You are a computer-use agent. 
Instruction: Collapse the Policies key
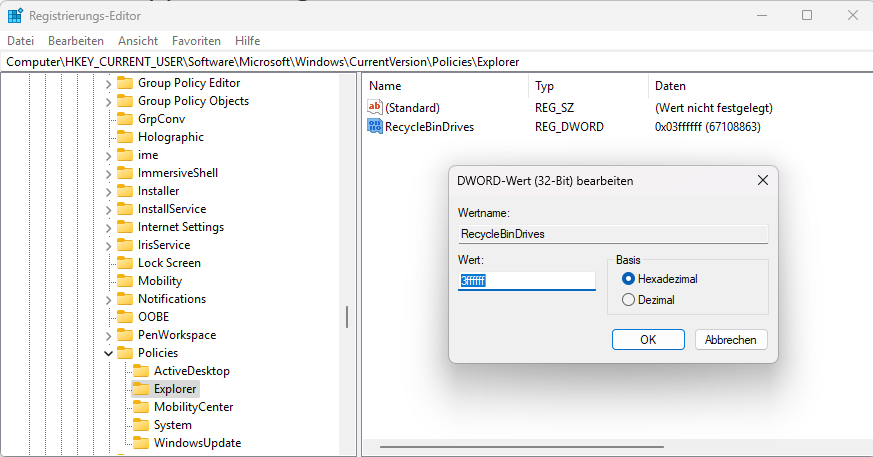tap(109, 353)
